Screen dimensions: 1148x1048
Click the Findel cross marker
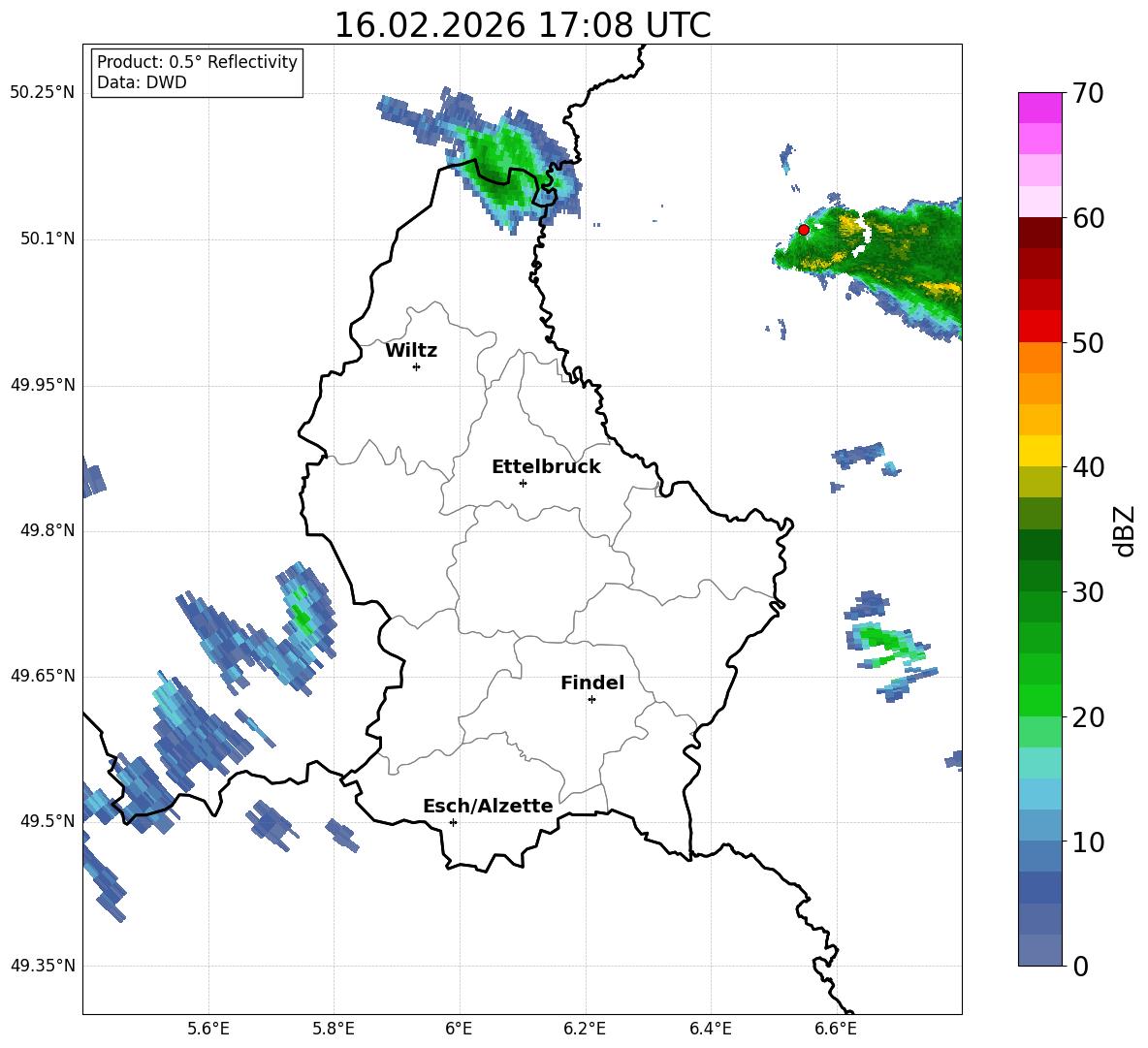[x=591, y=700]
